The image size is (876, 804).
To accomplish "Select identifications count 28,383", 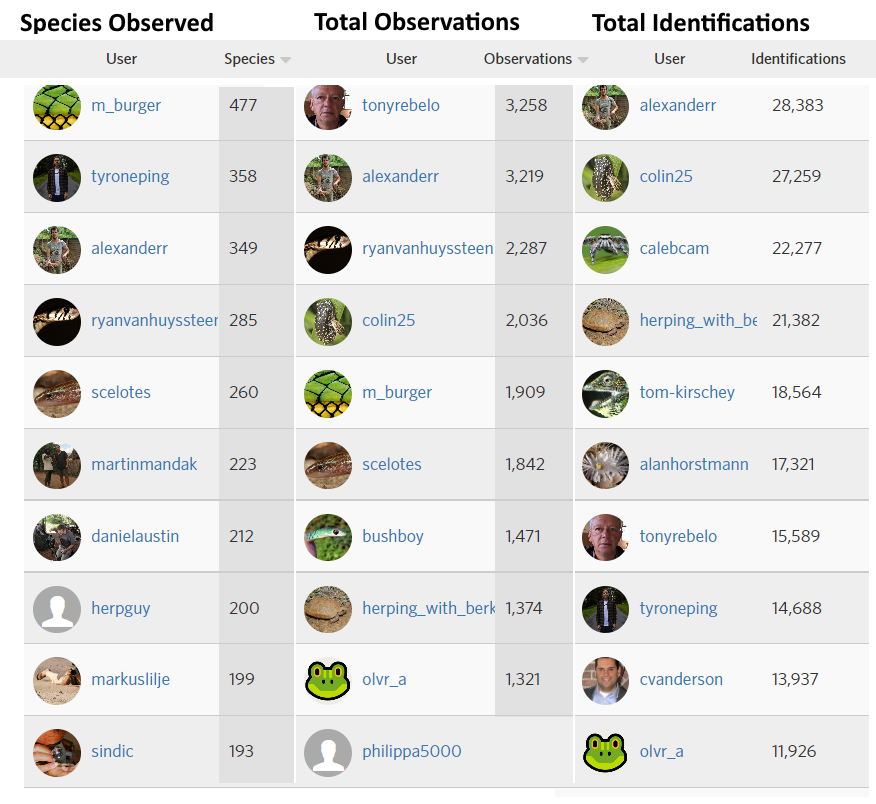I will pos(798,106).
